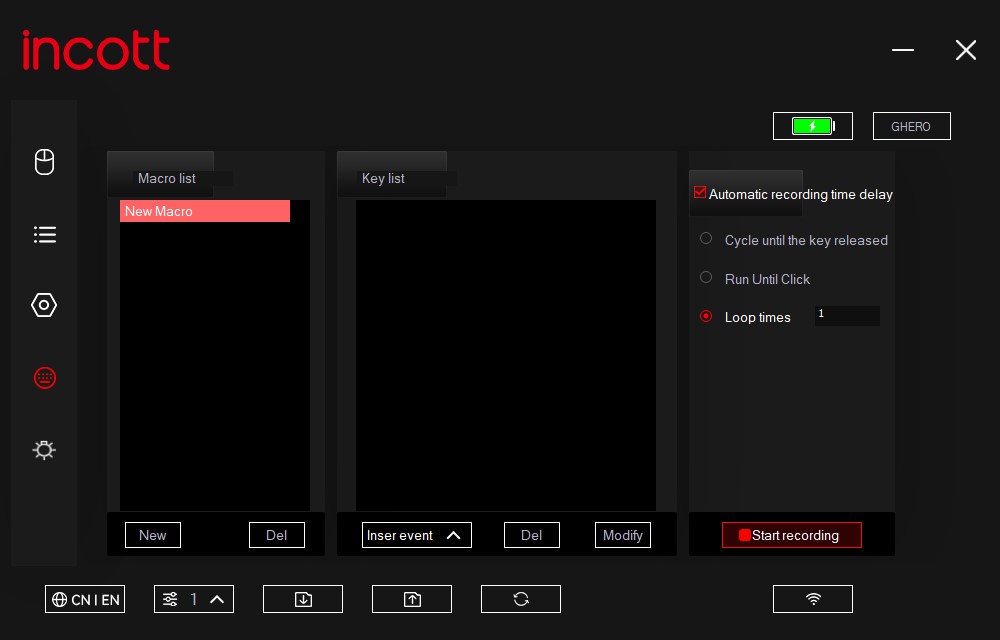Screen dimensions: 1000x640
Task: Expand the profile 1 selector dropdown
Action: [x=194, y=599]
